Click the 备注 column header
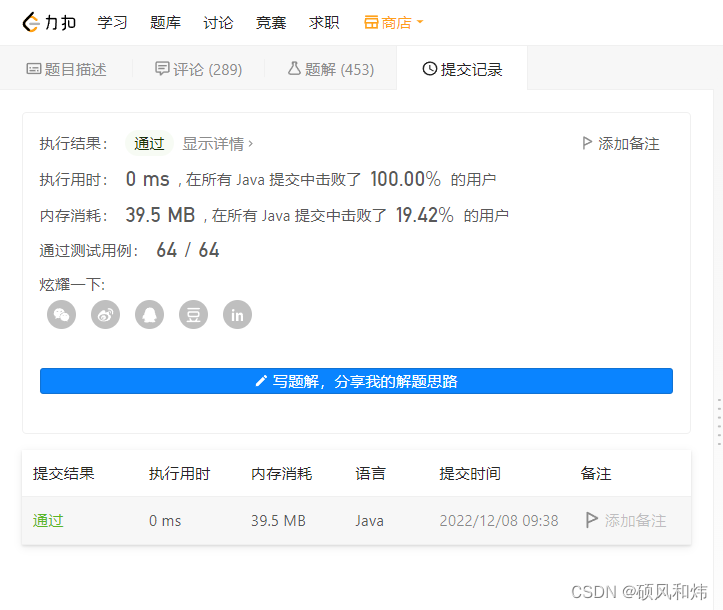This screenshot has width=723, height=610. (x=596, y=473)
